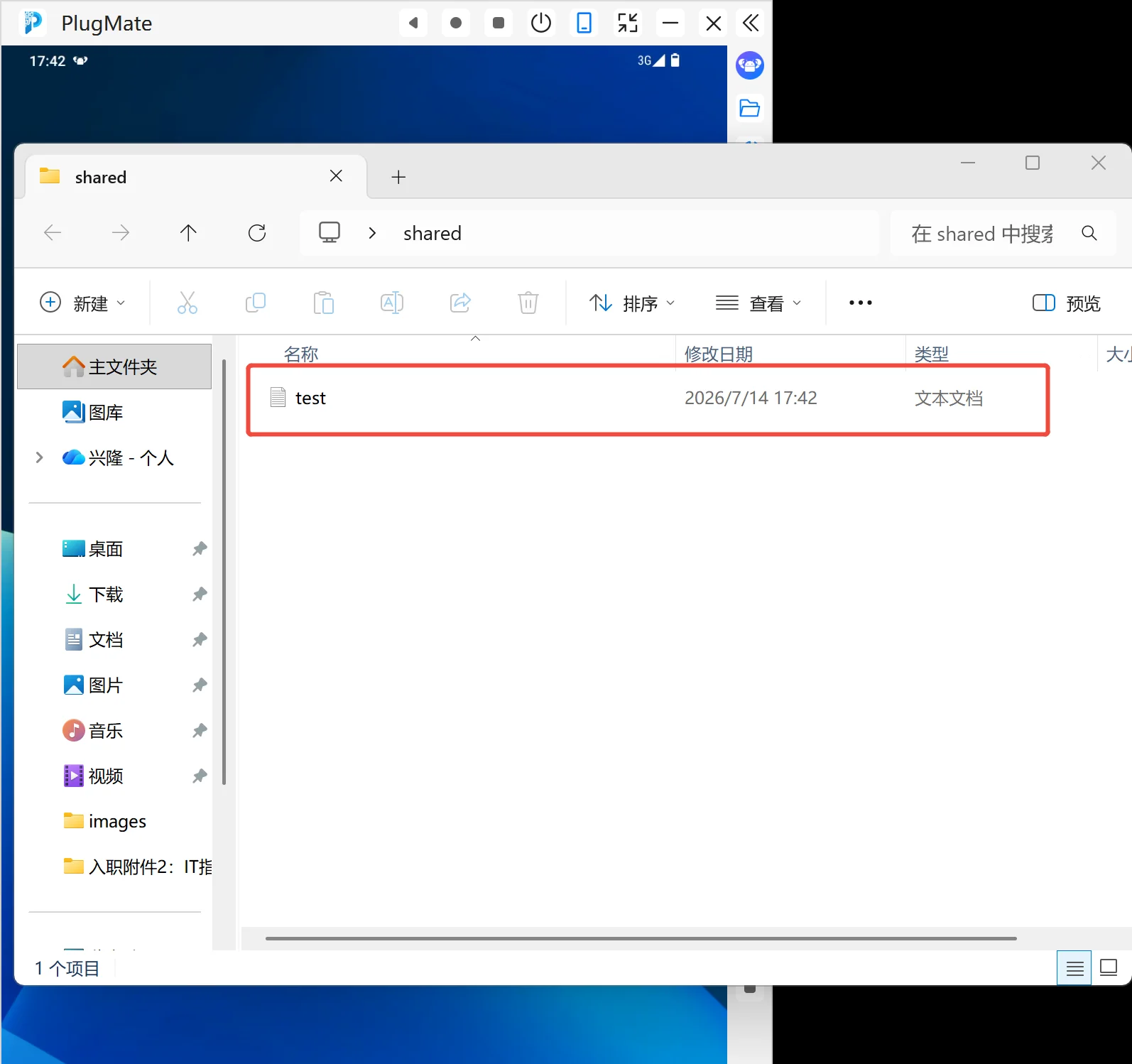Image resolution: width=1132 pixels, height=1064 pixels.
Task: Select 主文件夹 in the sidebar
Action: click(x=114, y=367)
